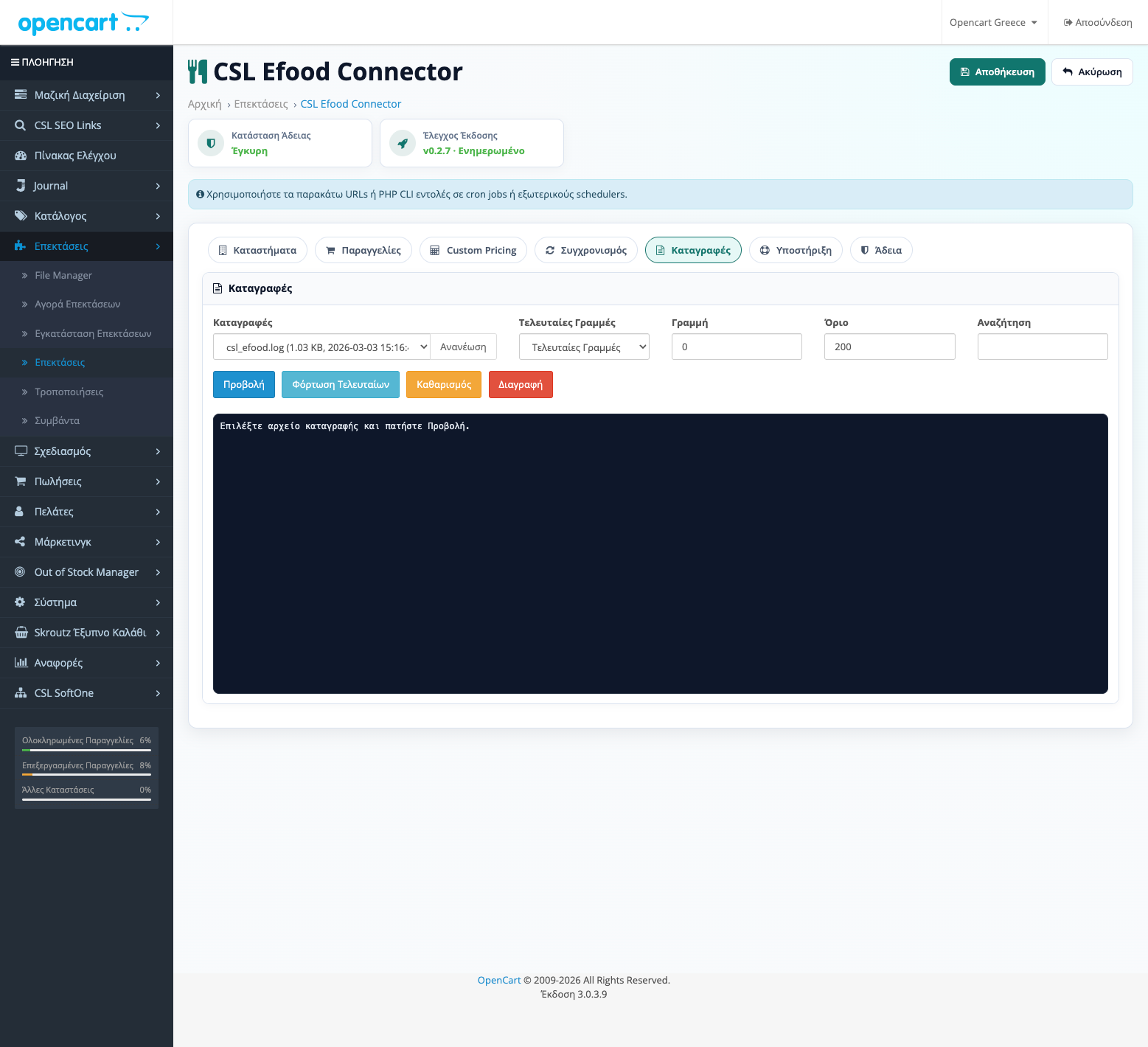Open the csl_efood.log file dropdown
The width and height of the screenshot is (1148, 1047).
point(321,347)
